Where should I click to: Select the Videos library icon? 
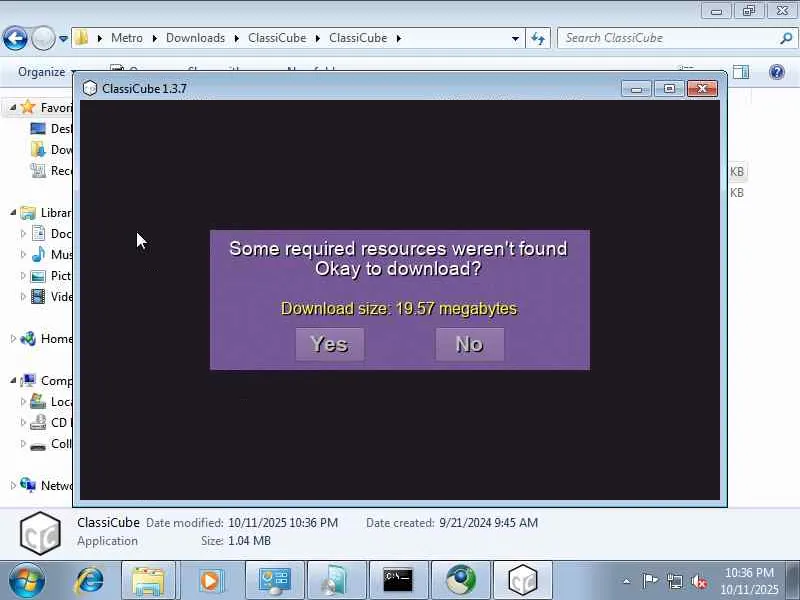point(38,296)
